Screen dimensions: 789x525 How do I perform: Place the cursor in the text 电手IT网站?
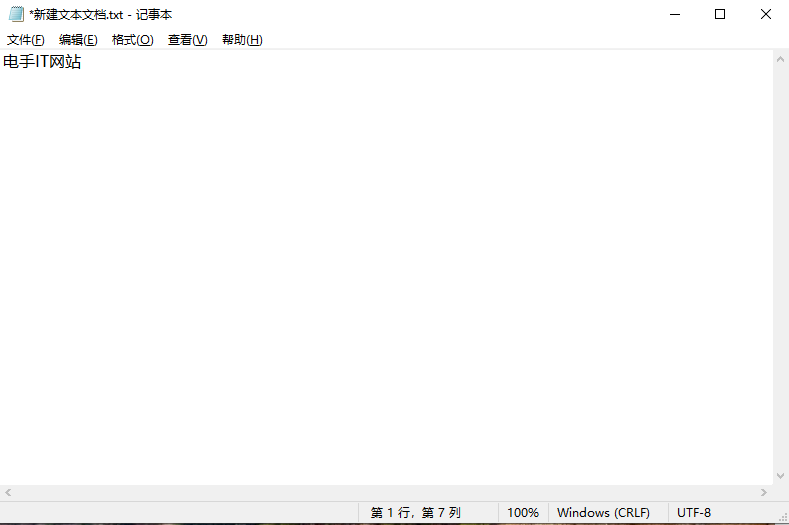click(42, 62)
